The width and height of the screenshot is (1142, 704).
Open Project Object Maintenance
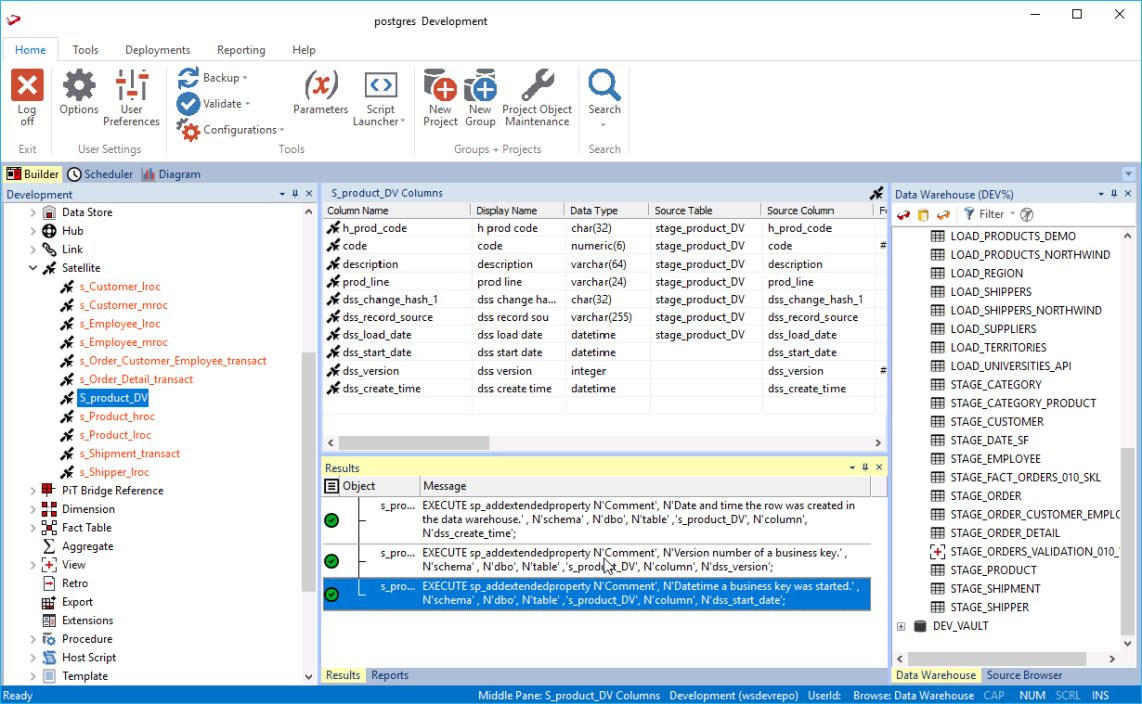(537, 88)
